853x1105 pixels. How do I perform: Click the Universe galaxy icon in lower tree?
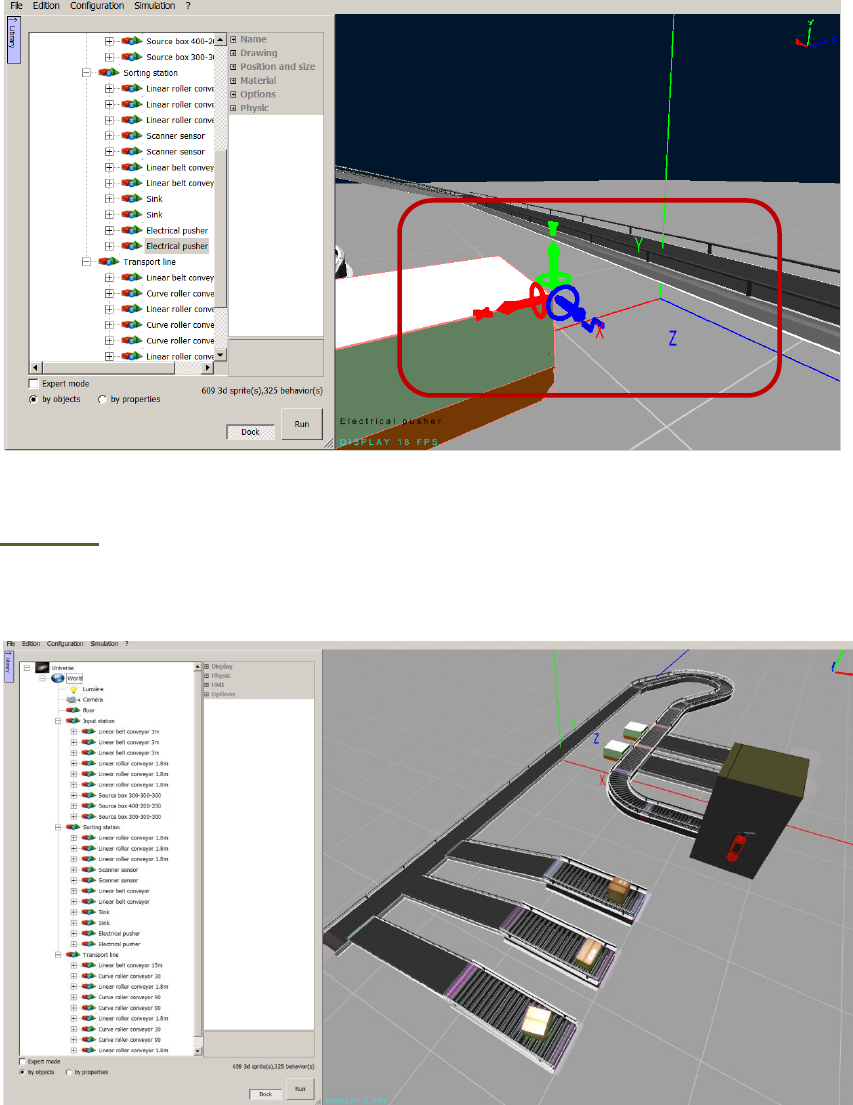coord(42,667)
